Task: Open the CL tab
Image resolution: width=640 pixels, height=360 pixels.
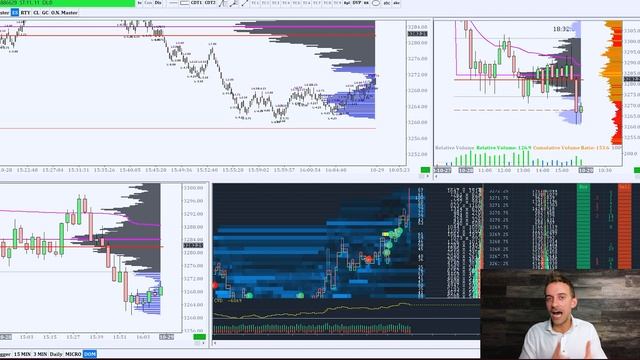Action: point(36,13)
